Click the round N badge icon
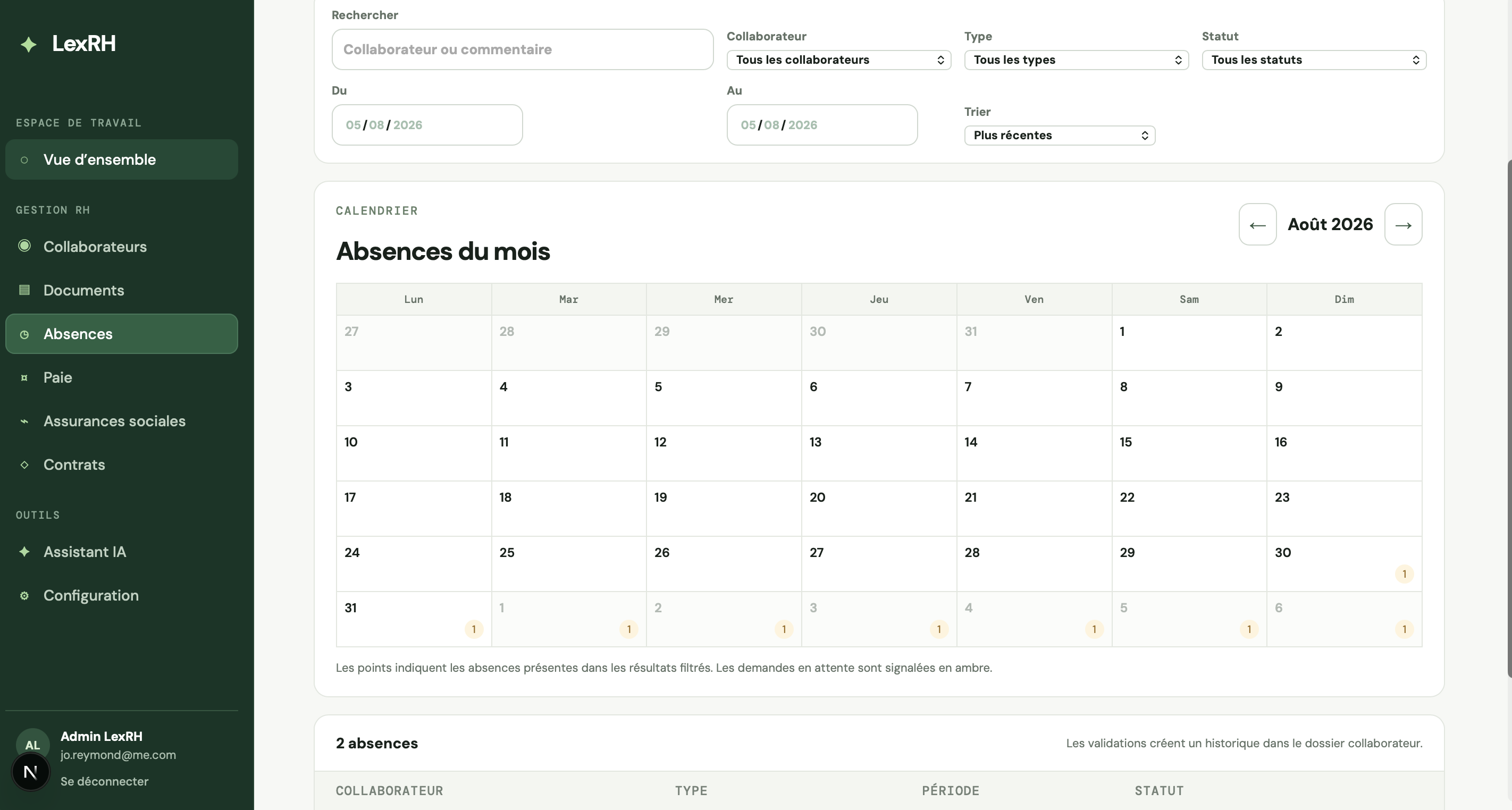Image resolution: width=1512 pixels, height=810 pixels. pos(30,772)
